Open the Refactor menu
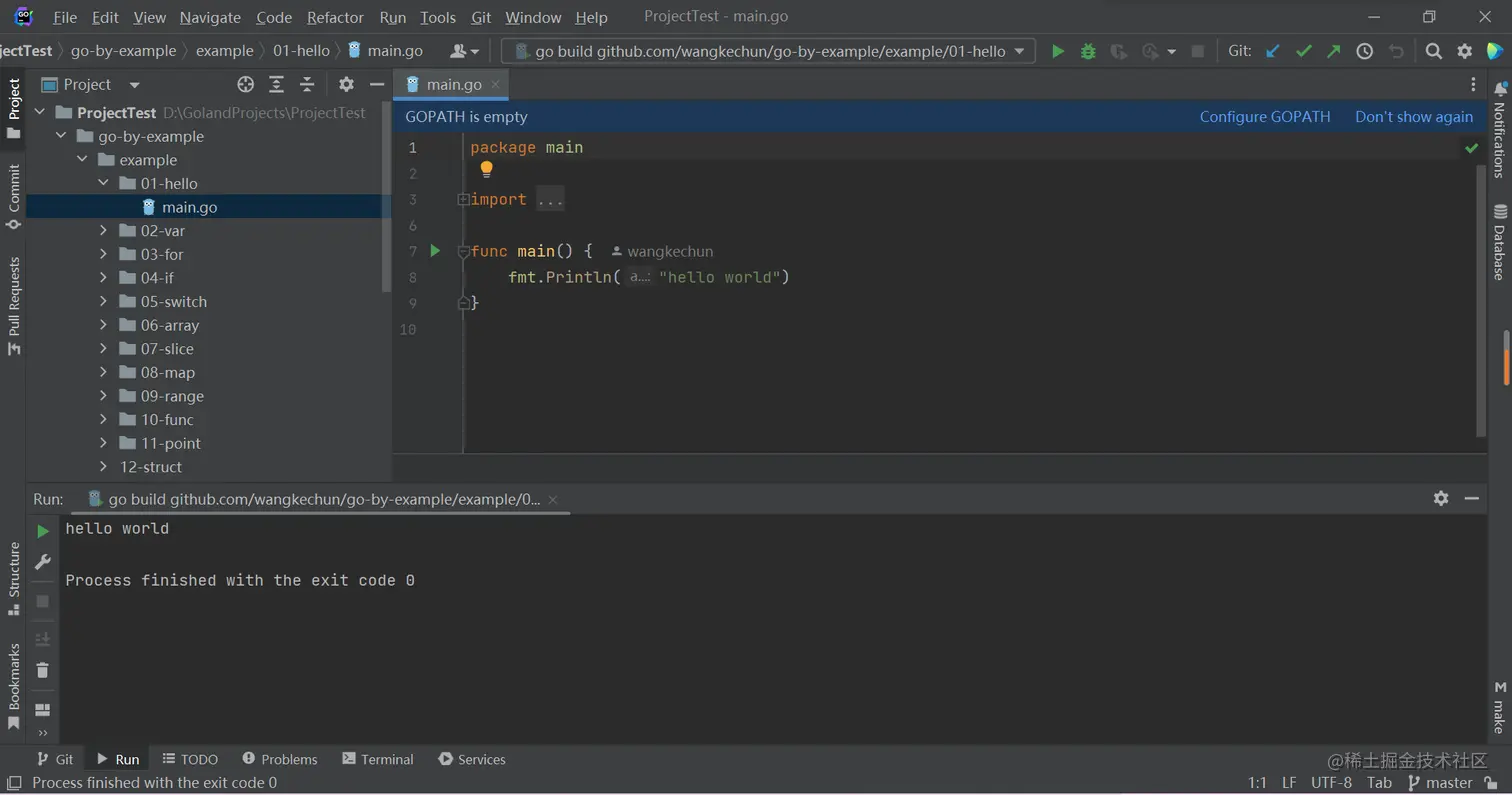The image size is (1512, 795). click(x=335, y=17)
